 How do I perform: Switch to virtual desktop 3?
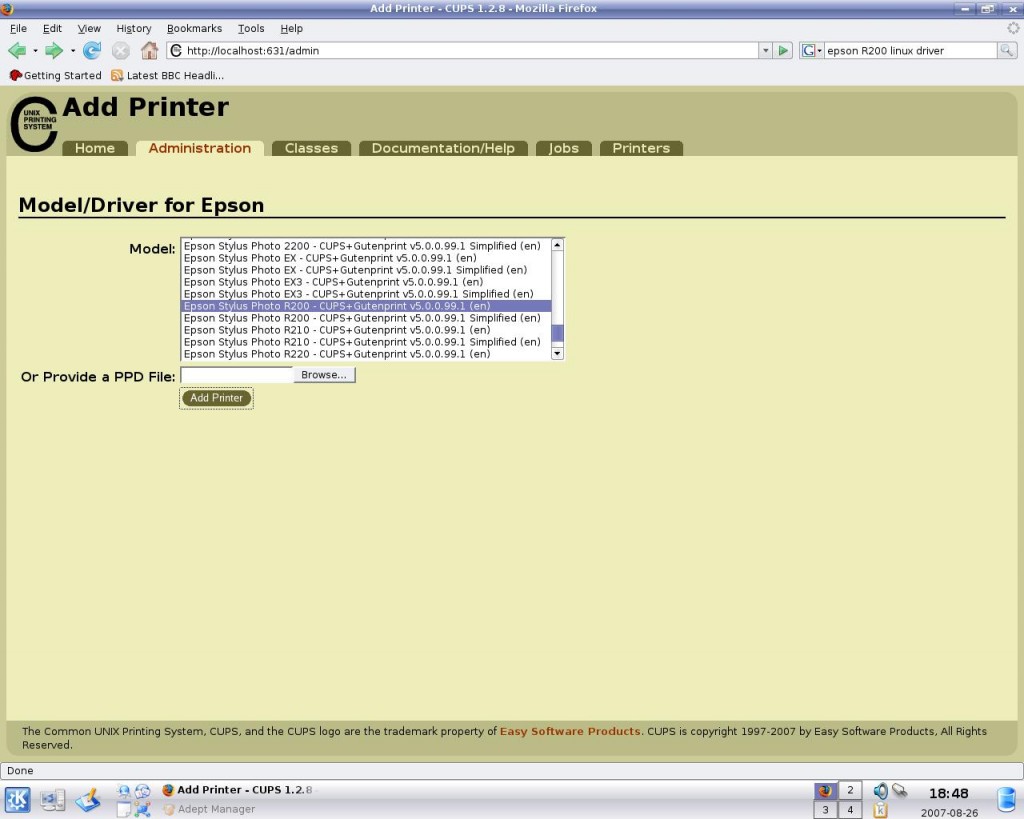point(825,810)
